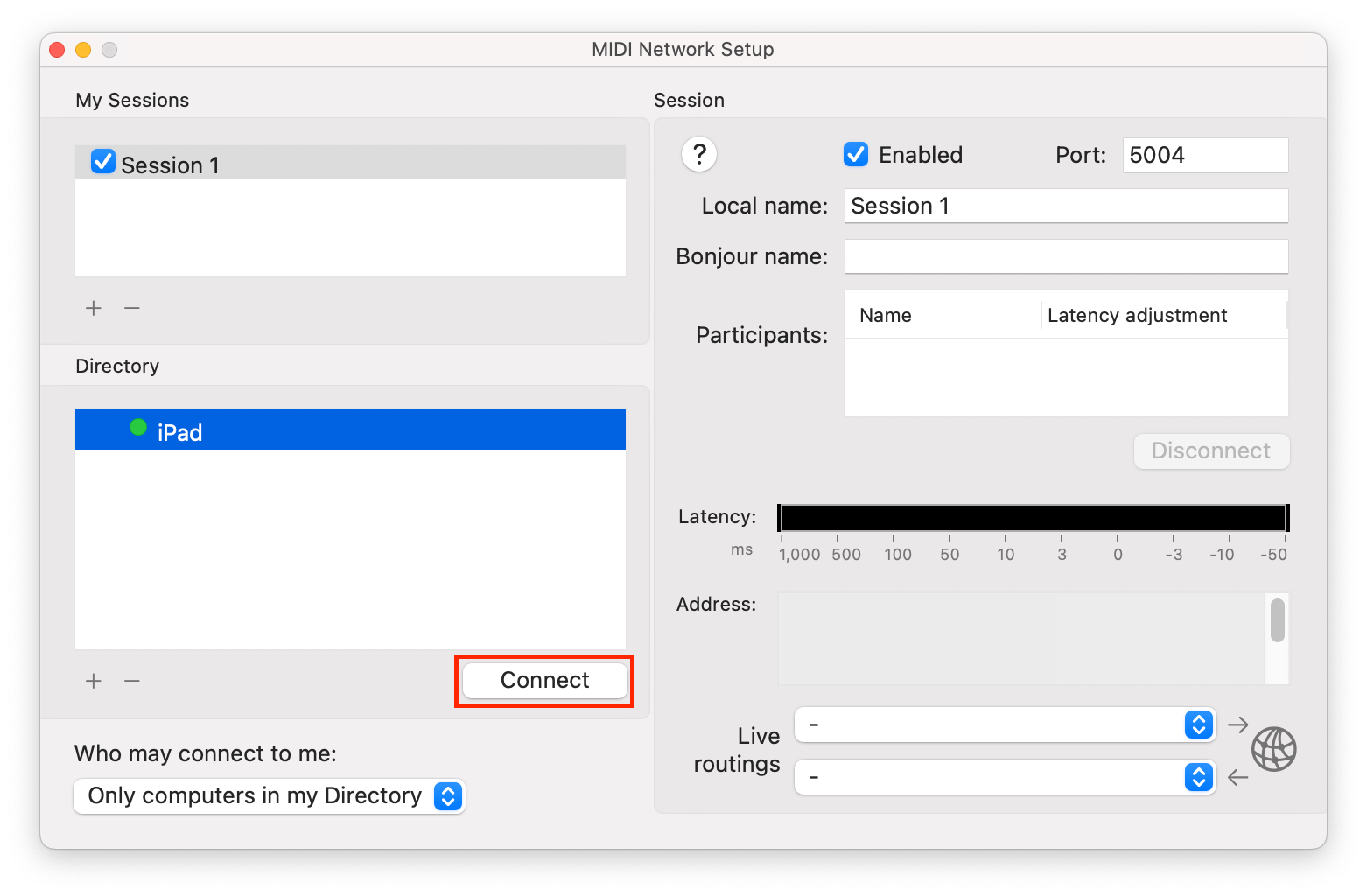Click the Disconnect button

1211,451
